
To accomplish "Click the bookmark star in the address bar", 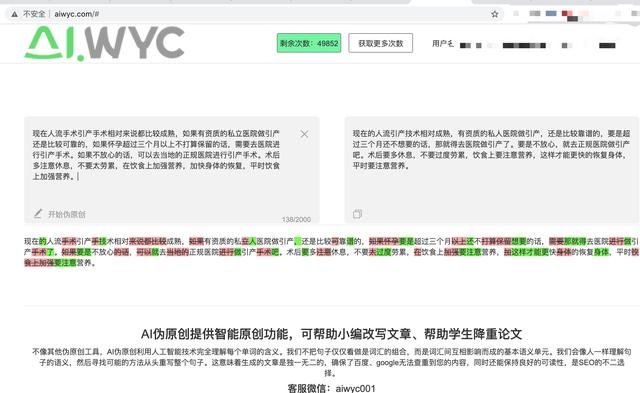I will [x=495, y=14].
